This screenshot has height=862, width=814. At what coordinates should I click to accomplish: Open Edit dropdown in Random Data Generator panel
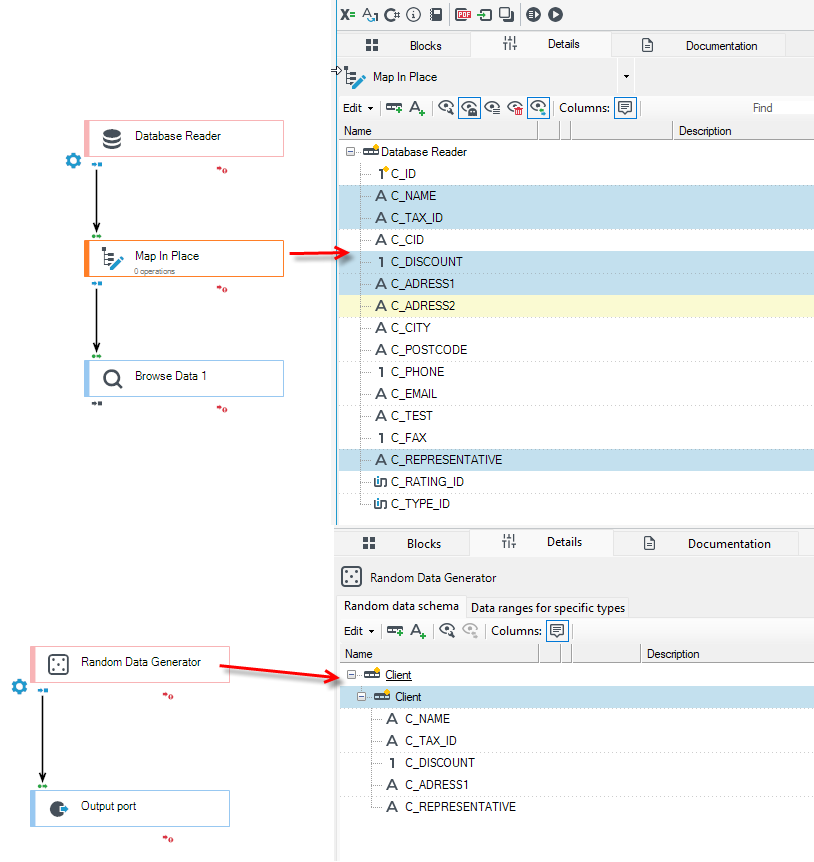(359, 631)
